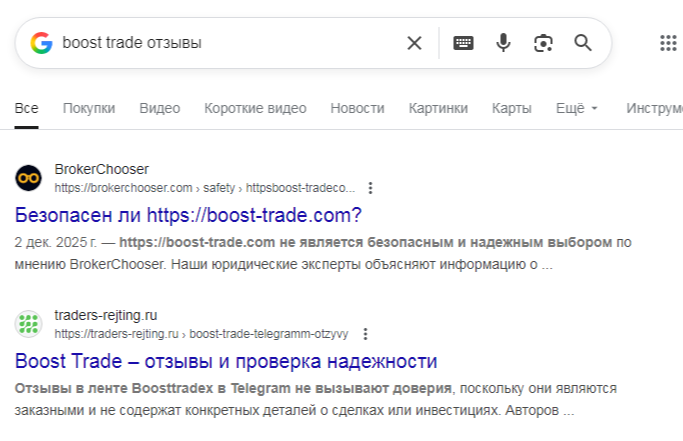The width and height of the screenshot is (683, 441).
Task: Click the magnifying glass search button
Action: tap(583, 43)
